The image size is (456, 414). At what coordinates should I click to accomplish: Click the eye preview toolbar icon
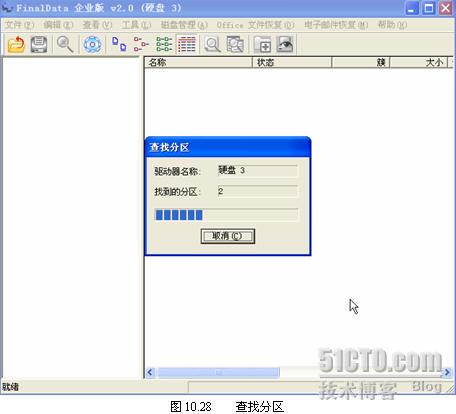(x=285, y=44)
